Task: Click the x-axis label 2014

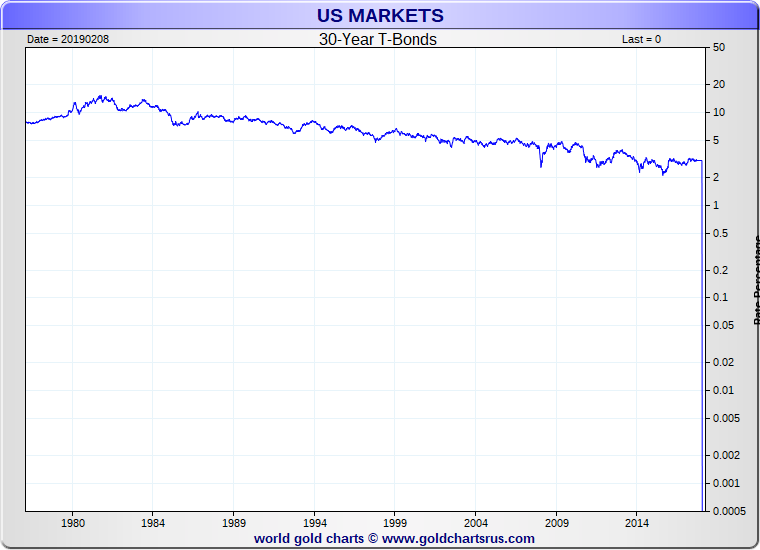Action: click(x=636, y=523)
